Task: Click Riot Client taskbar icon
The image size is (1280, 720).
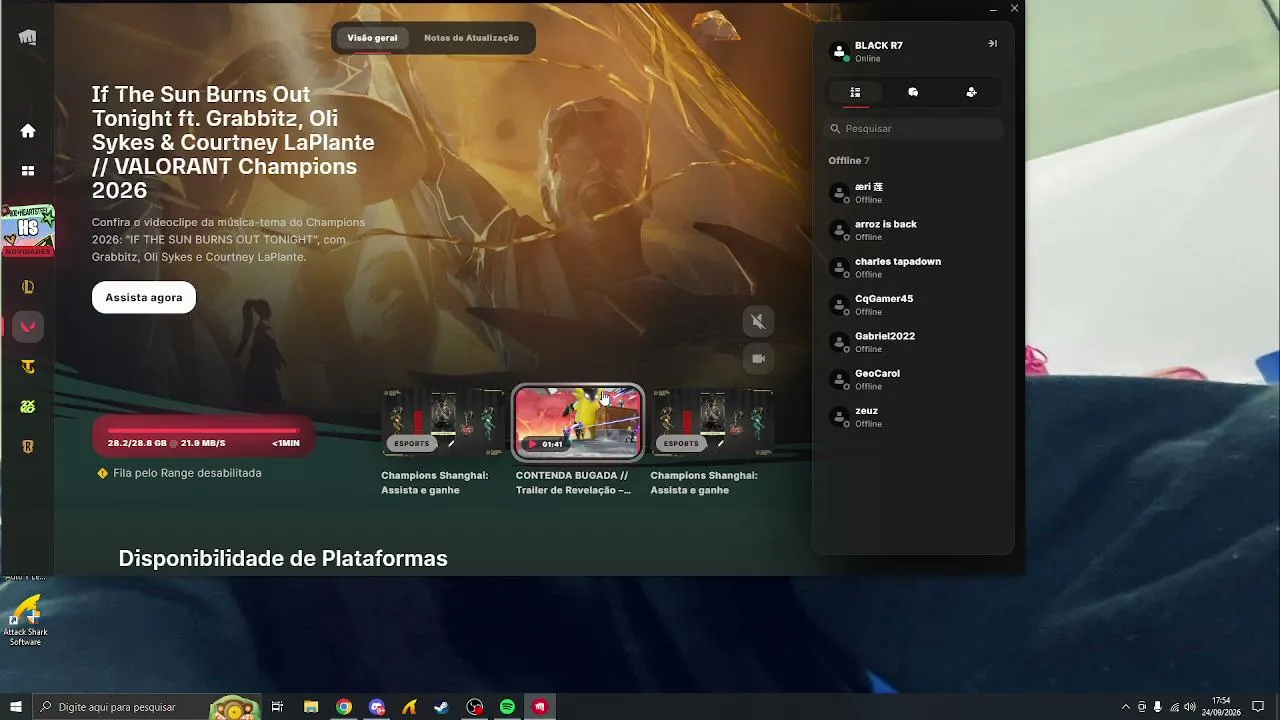Action: 540,707
